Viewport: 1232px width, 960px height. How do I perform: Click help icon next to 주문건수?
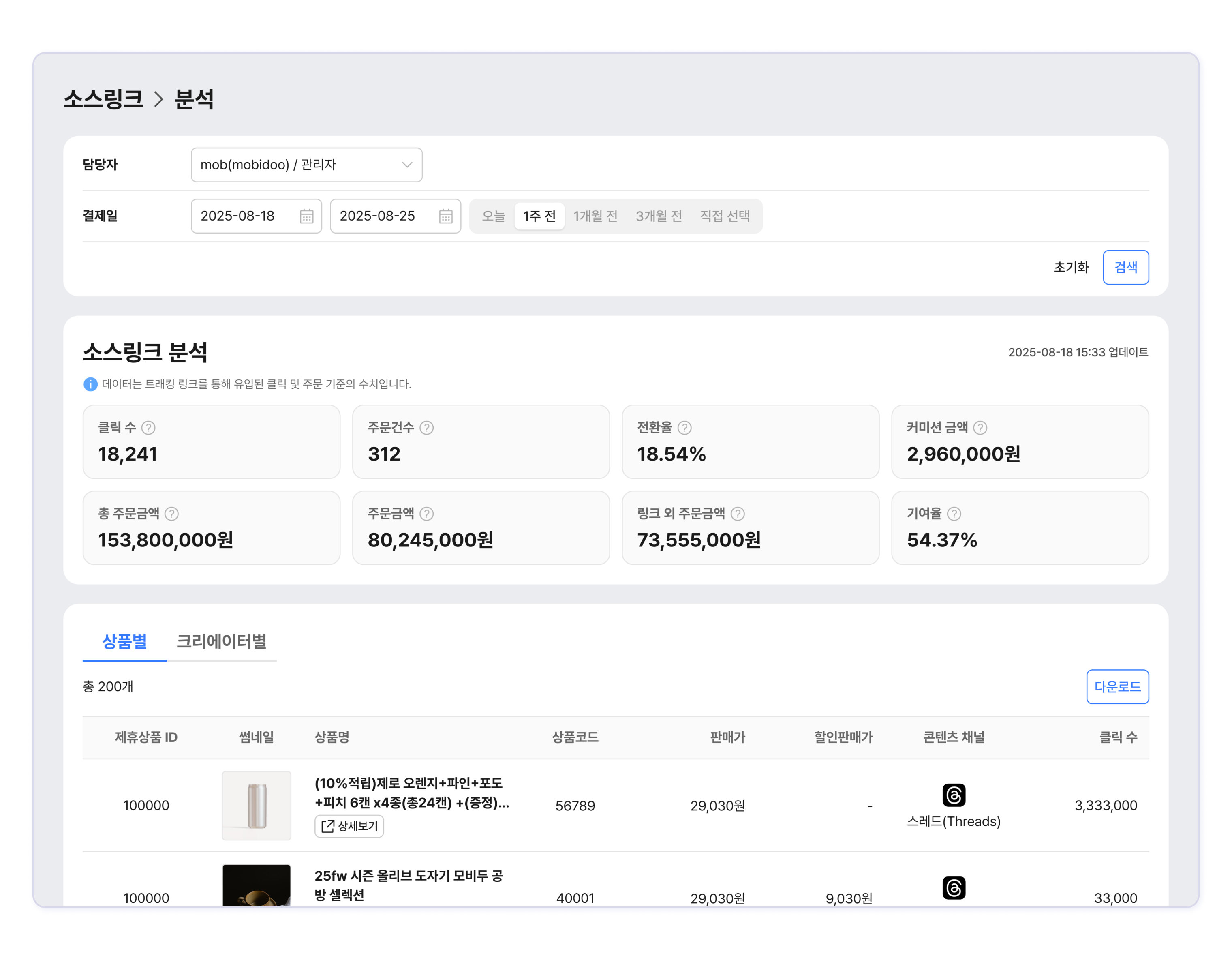click(427, 428)
